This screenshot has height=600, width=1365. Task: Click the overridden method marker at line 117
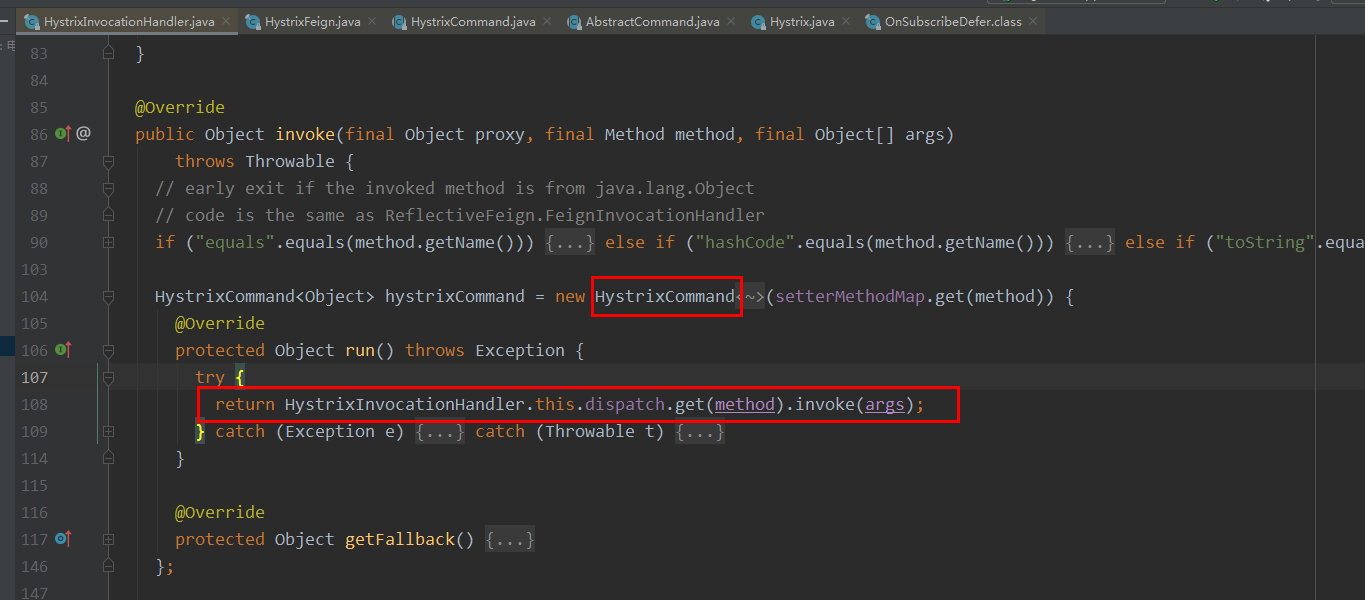pos(62,539)
